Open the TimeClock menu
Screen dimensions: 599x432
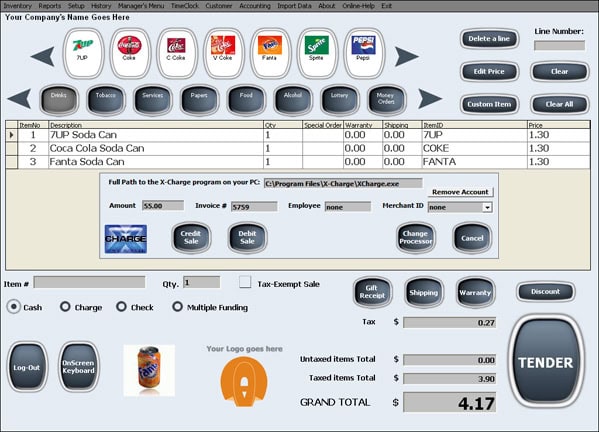(185, 6)
